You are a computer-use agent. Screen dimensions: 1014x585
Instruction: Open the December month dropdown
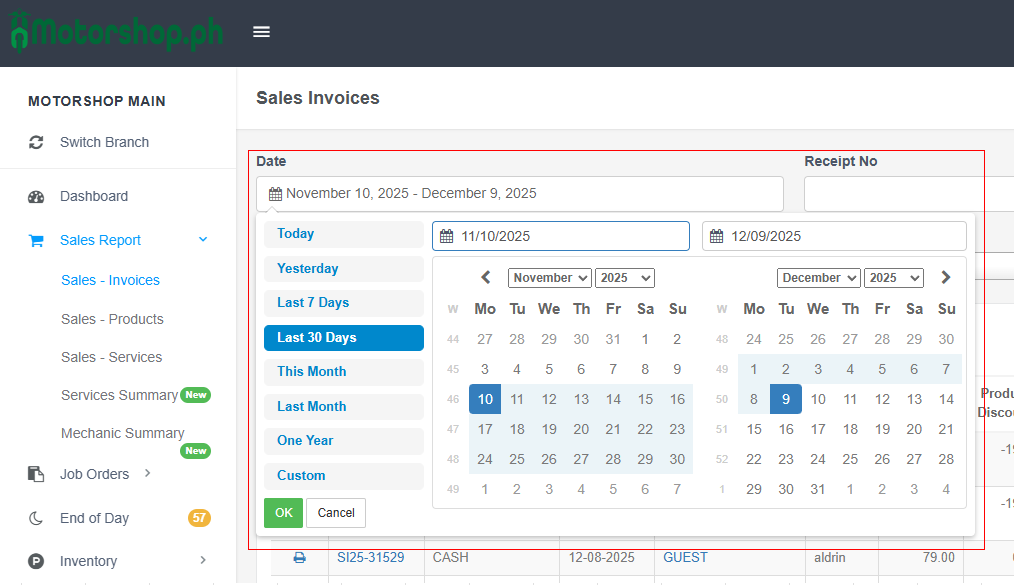pos(818,278)
